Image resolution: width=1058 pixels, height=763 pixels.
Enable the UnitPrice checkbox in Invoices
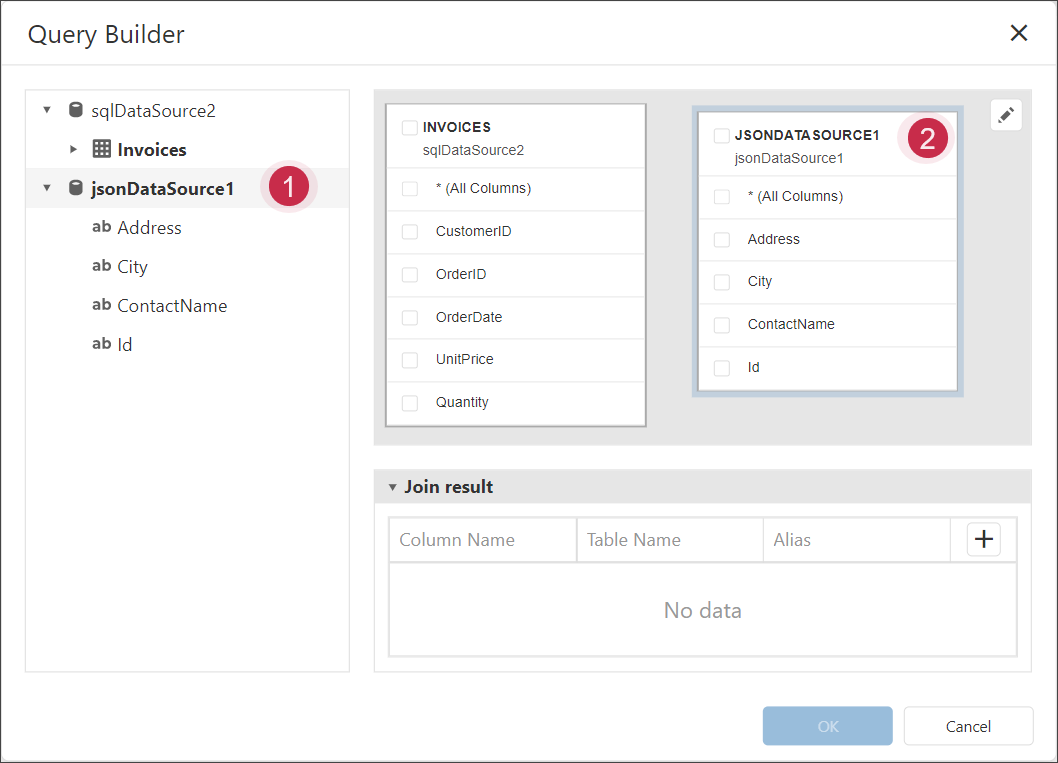410,360
